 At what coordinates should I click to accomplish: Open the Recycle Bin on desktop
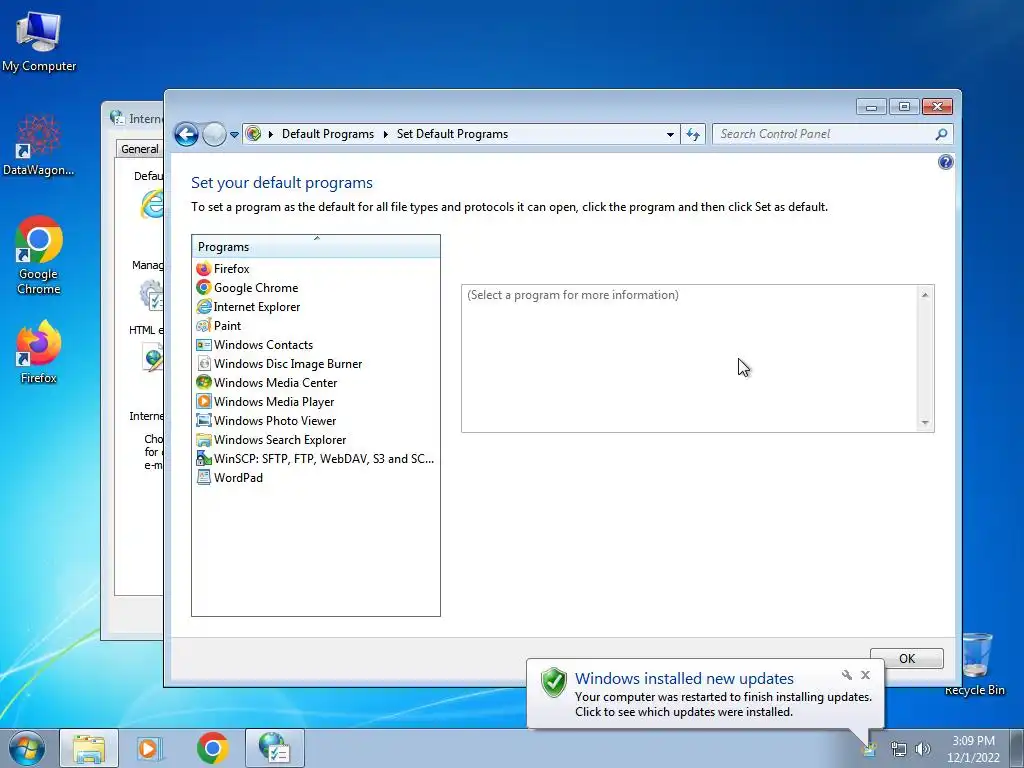coord(975,664)
